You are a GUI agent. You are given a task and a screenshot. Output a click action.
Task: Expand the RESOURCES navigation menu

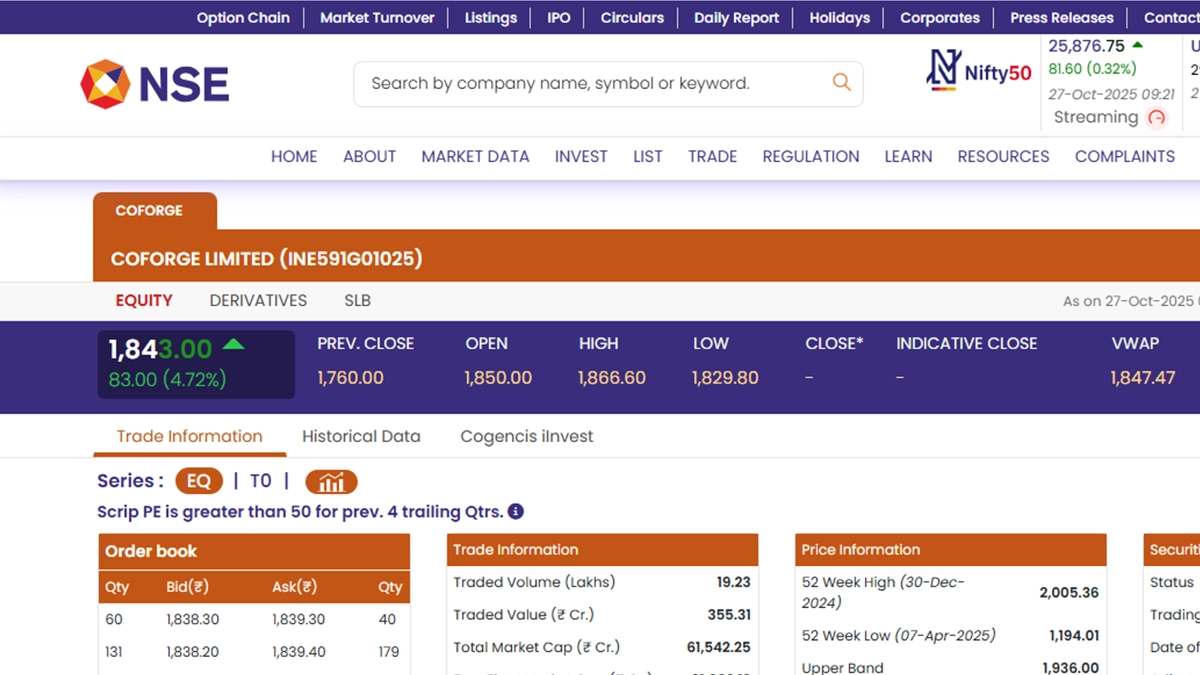click(x=1003, y=156)
